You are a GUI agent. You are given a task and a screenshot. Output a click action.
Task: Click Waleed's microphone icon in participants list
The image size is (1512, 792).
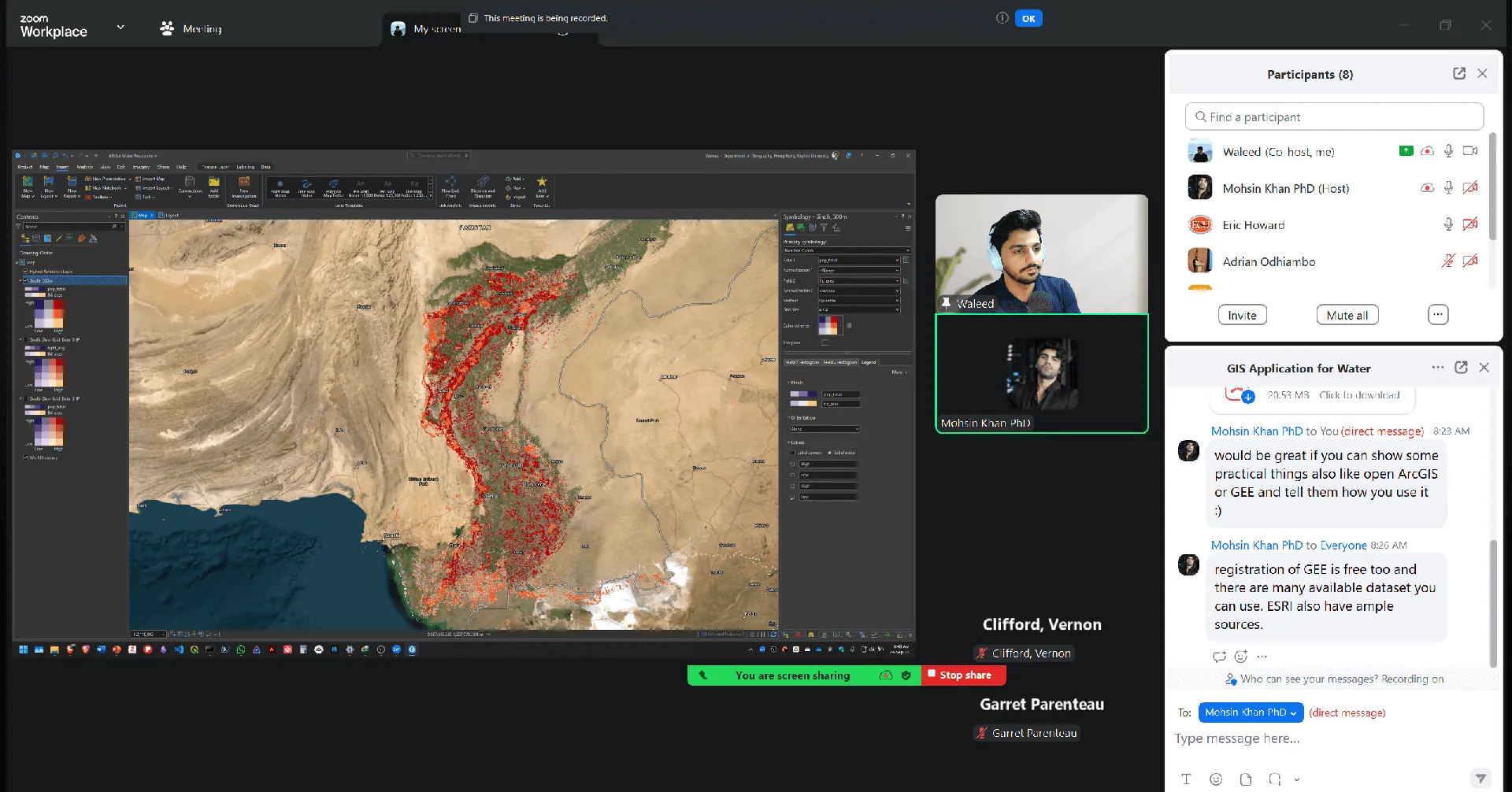point(1448,151)
